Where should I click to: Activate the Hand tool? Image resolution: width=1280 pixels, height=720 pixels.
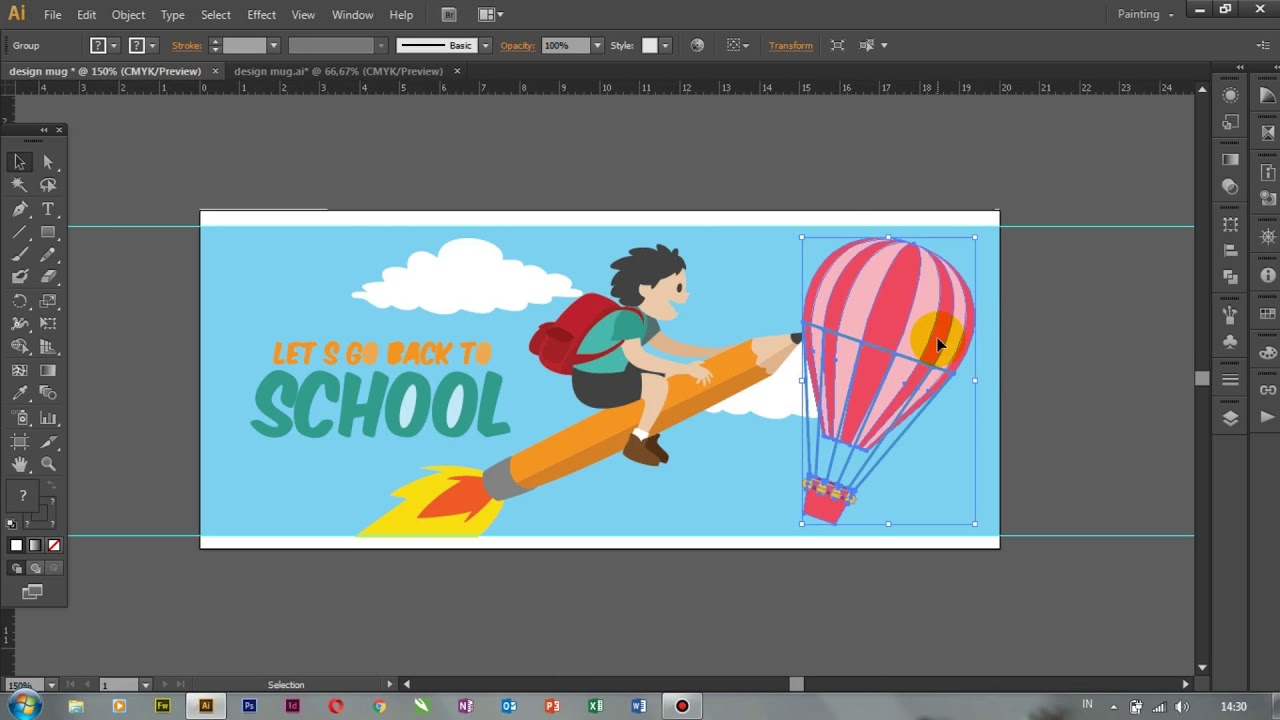pyautogui.click(x=19, y=464)
